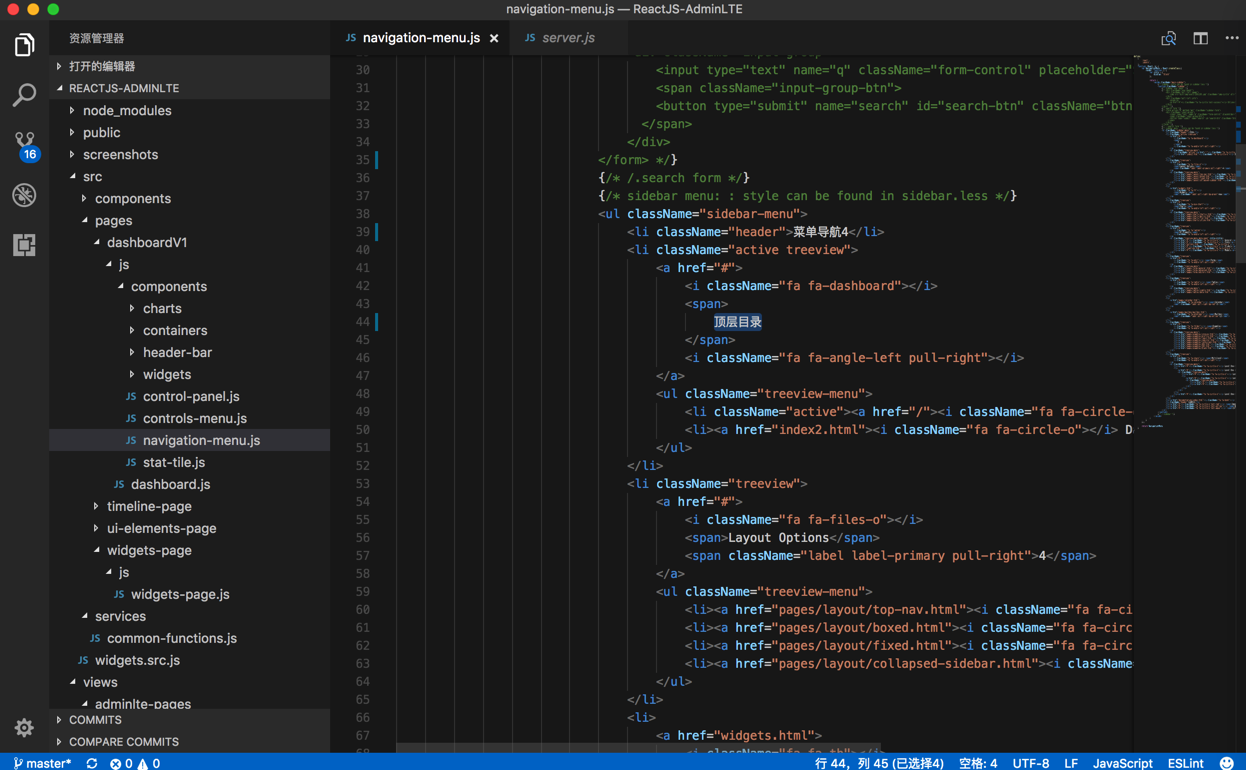Open the Extensions view icon
1246x770 pixels.
point(24,245)
